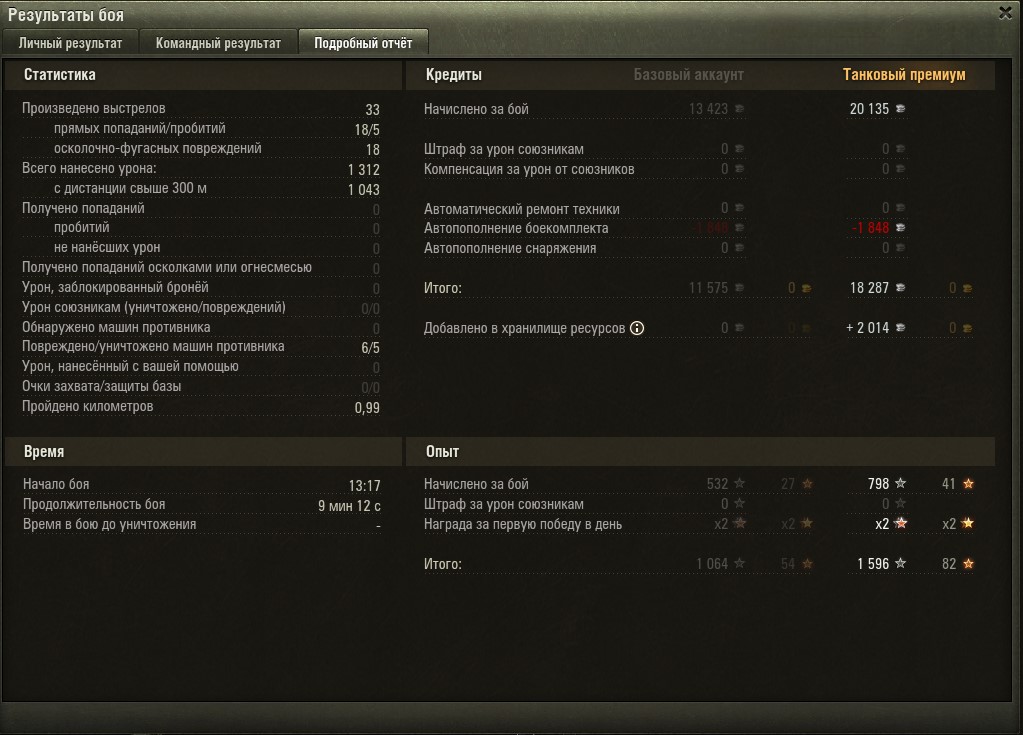
Task: Click the x2 first-victory star in the premium column
Action: [x=900, y=523]
